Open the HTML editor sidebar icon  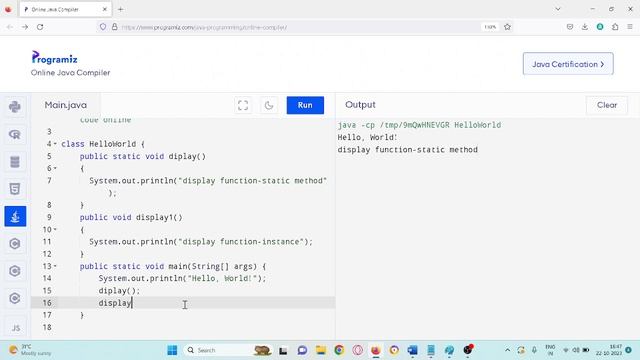[x=15, y=189]
